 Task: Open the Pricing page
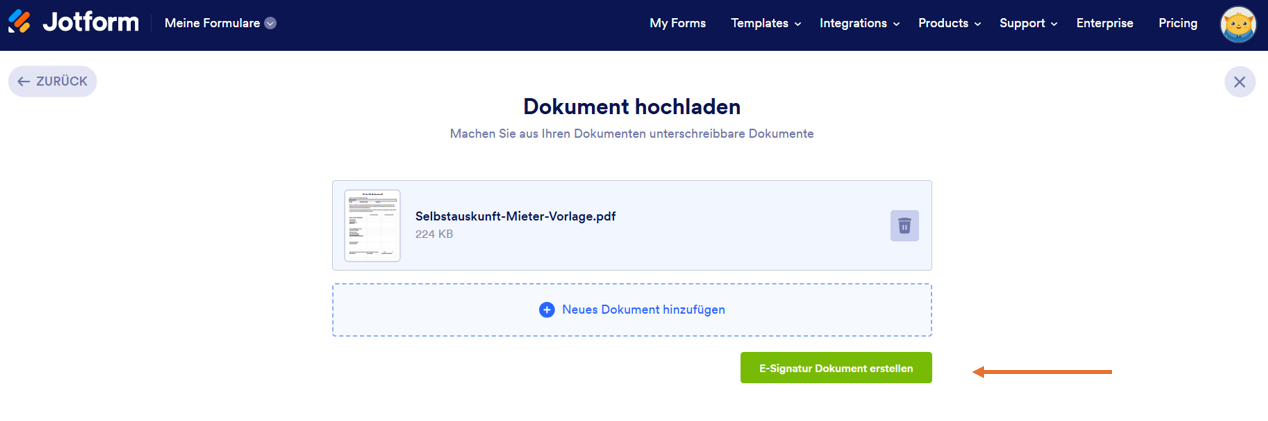tap(1178, 23)
